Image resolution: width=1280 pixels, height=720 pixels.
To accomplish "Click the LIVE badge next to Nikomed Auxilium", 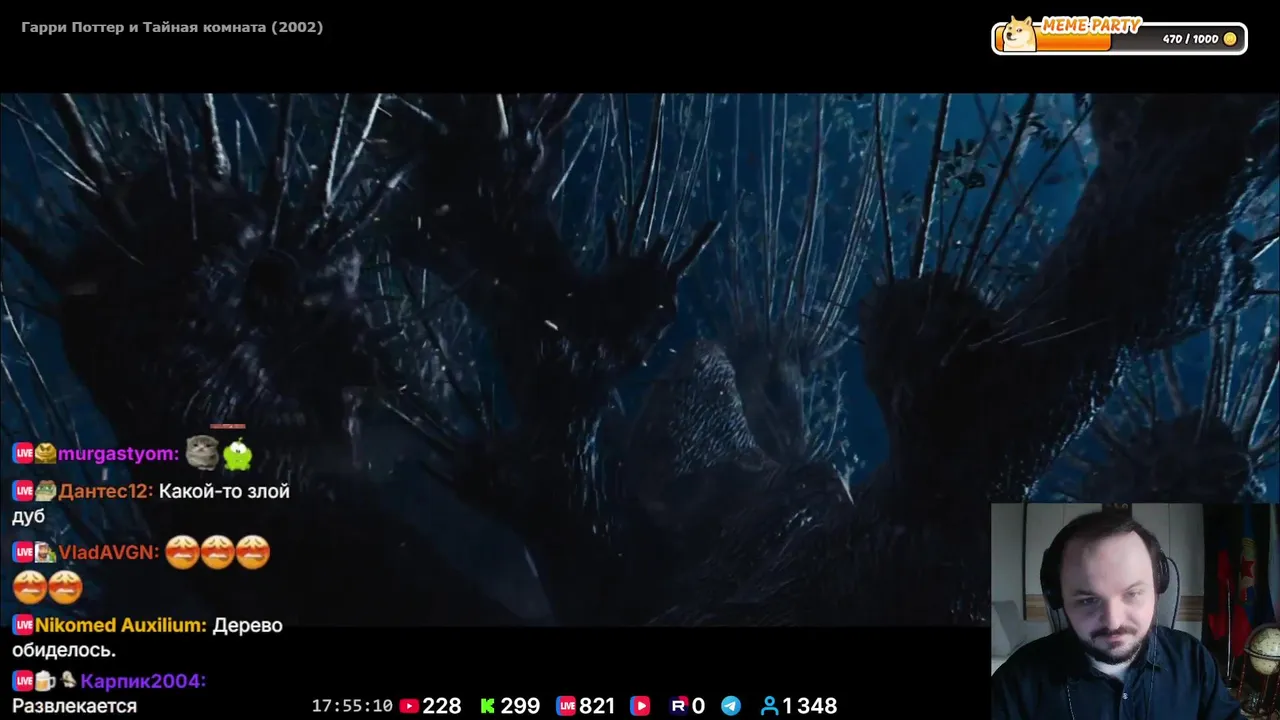I will tap(23, 625).
